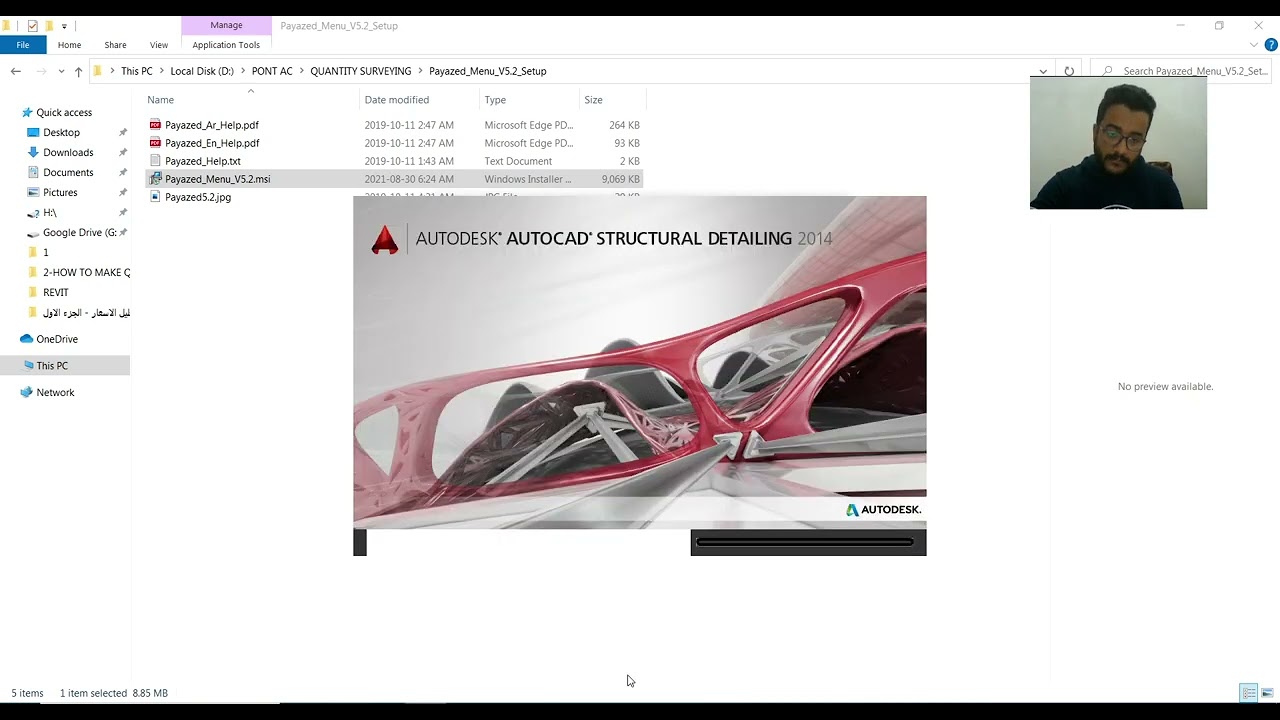The height and width of the screenshot is (720, 1280).
Task: Open the Arabic-named folder in sidebar
Action: point(87,313)
